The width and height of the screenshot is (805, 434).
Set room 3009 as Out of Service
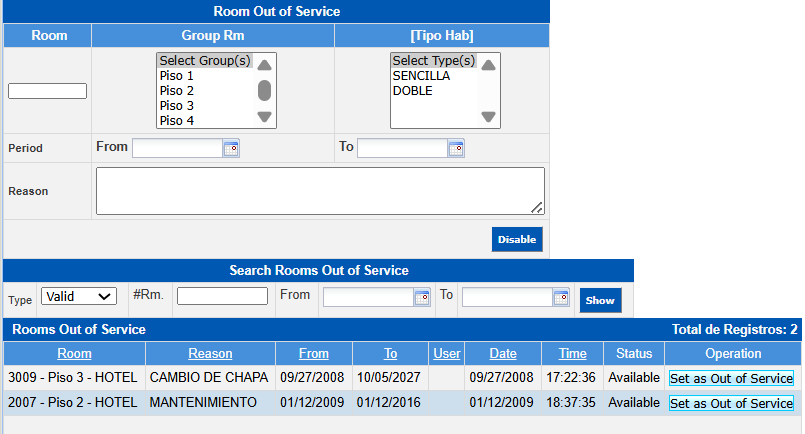731,378
